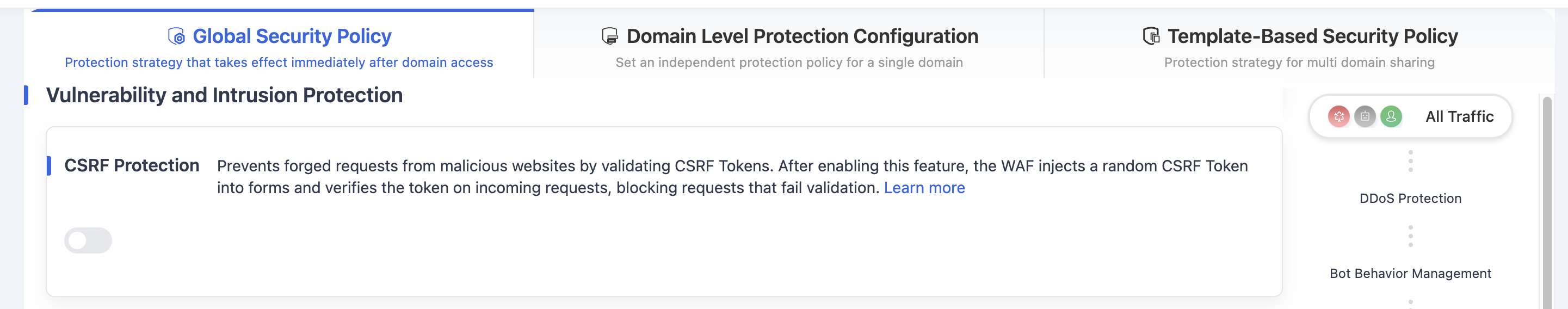Enable the CSRF Protection toggle
This screenshot has width=1568, height=309.
[88, 240]
